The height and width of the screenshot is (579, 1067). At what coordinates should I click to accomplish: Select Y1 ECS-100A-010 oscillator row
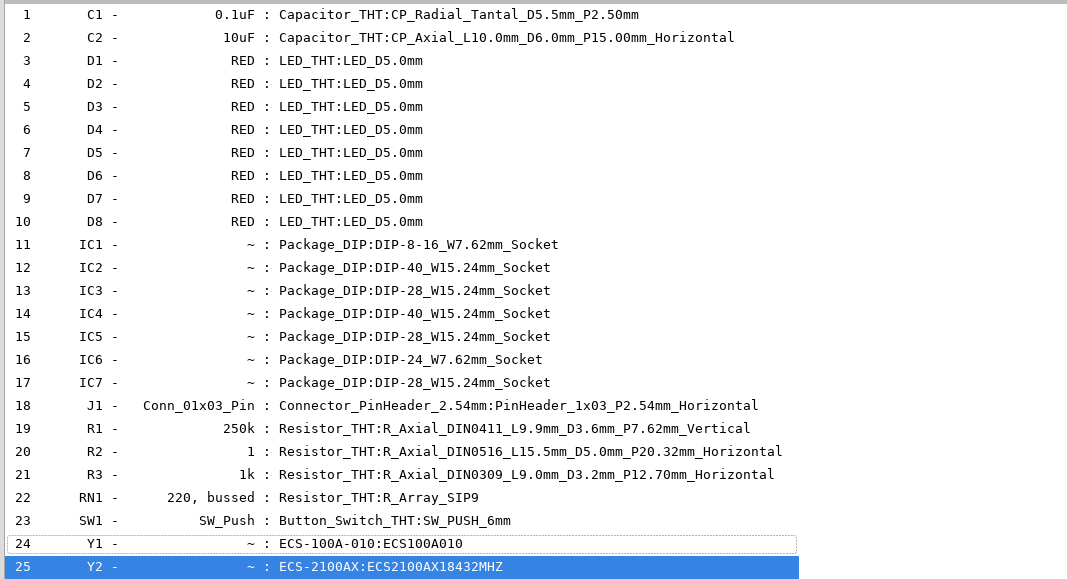pyautogui.click(x=401, y=544)
